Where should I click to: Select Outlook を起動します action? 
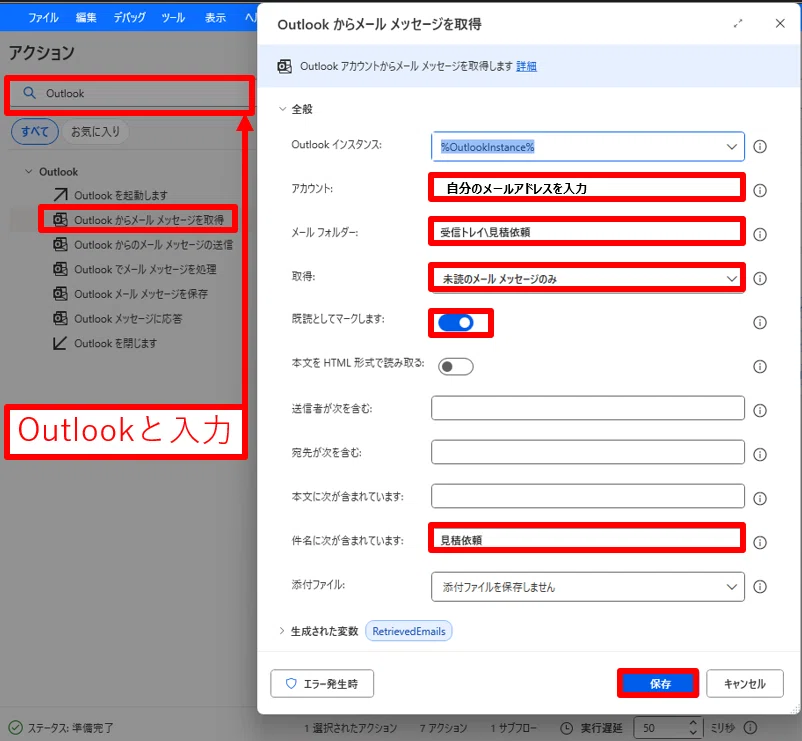pyautogui.click(x=121, y=195)
